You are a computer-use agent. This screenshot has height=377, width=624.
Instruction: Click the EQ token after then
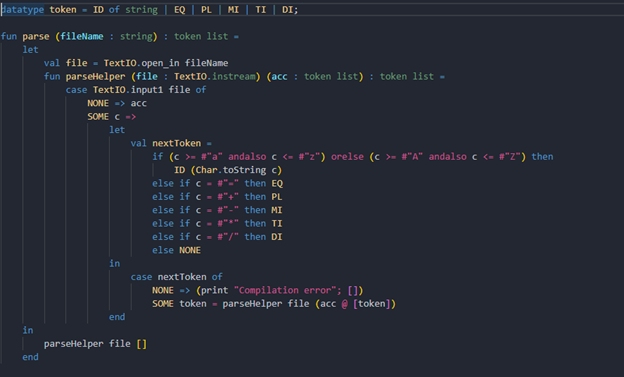[277, 184]
